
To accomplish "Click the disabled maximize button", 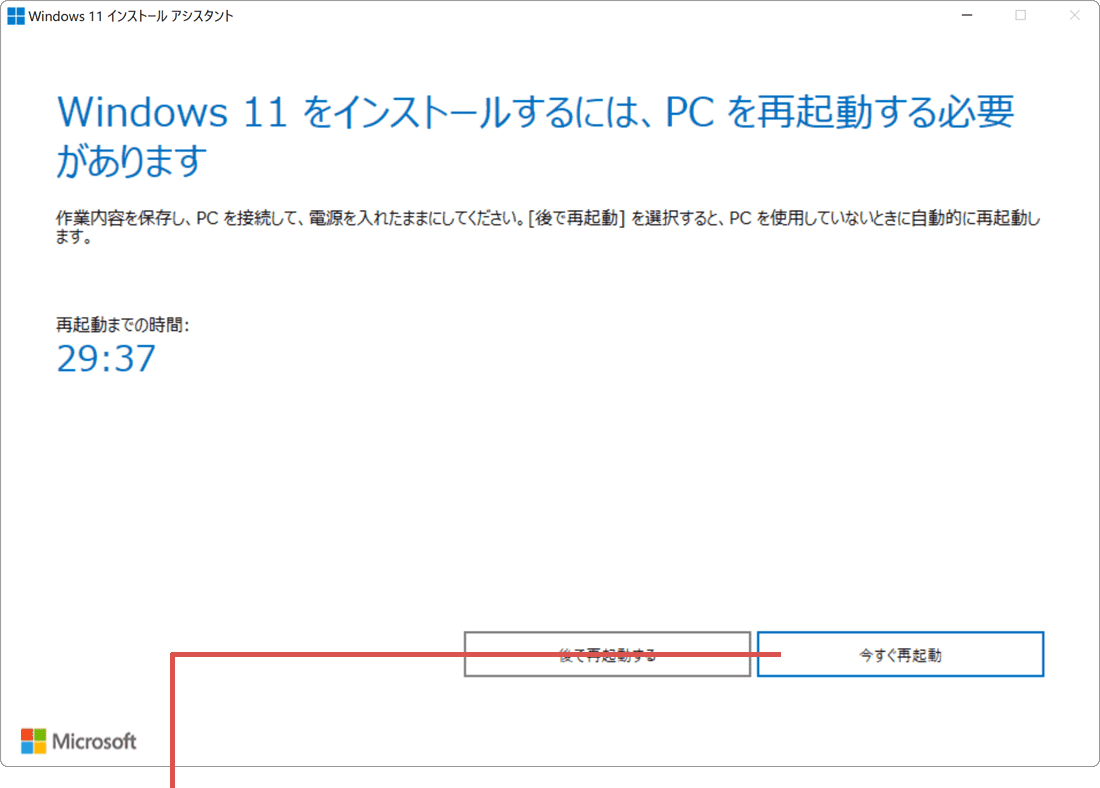I will (x=1021, y=15).
